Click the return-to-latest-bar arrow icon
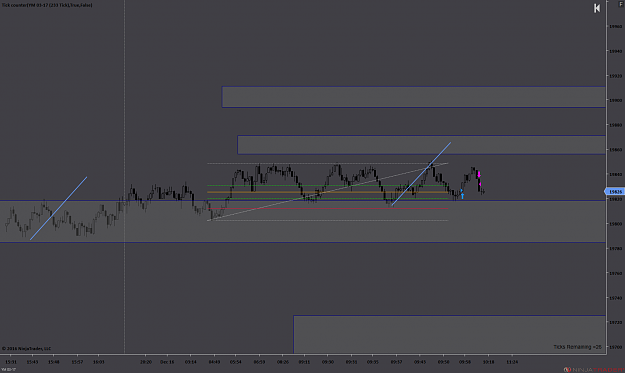The height and width of the screenshot is (373, 625). click(x=597, y=8)
